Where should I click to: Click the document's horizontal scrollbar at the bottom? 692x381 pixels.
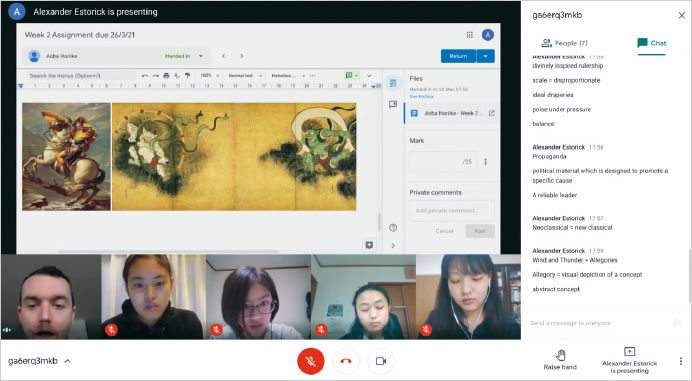(x=168, y=252)
